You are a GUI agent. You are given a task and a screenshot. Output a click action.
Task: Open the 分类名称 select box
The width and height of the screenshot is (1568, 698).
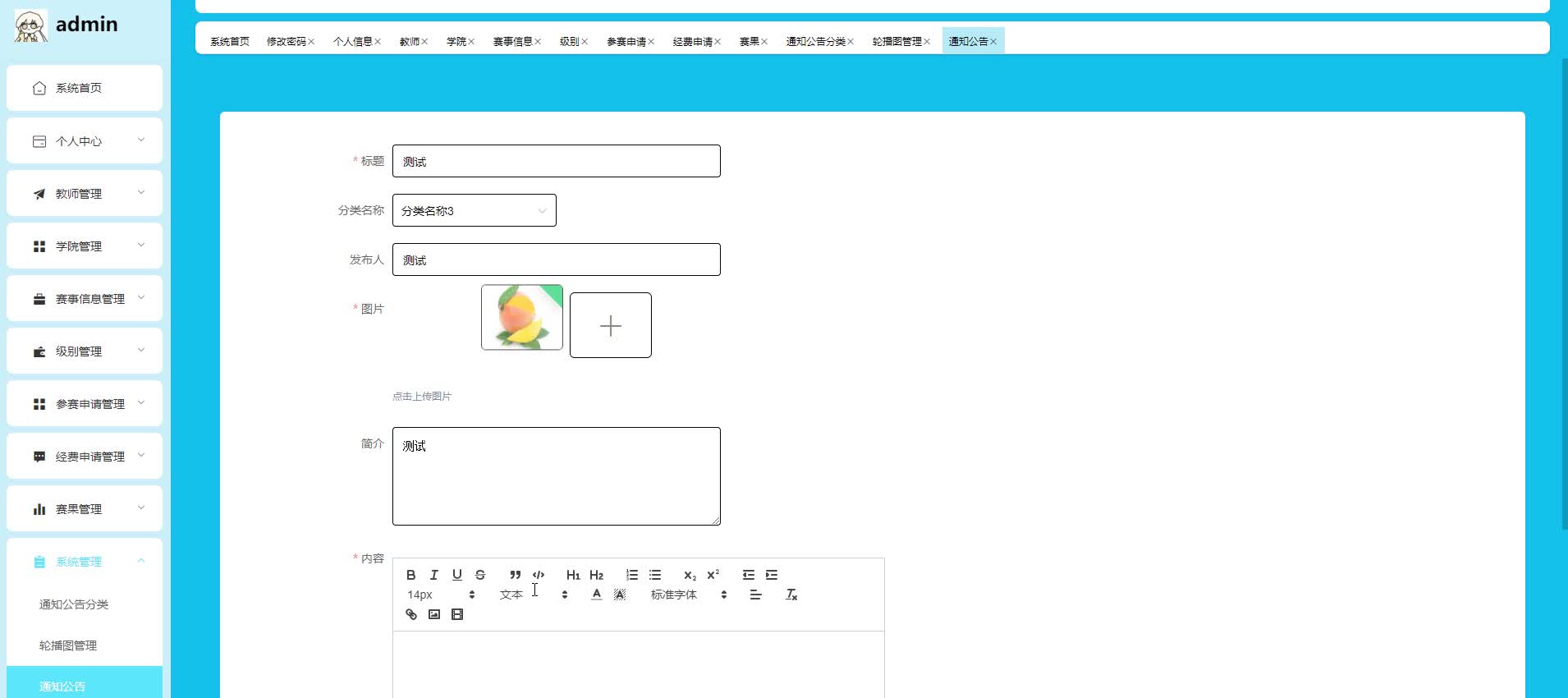point(475,210)
